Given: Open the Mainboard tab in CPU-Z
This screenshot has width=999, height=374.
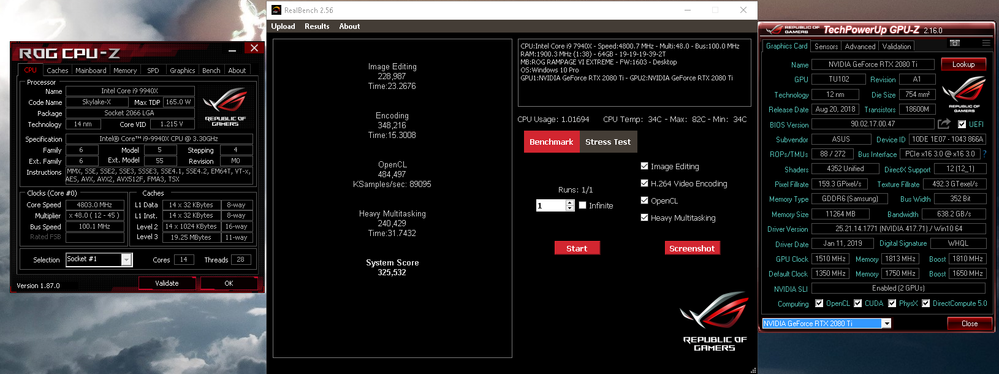Looking at the screenshot, I should coord(91,71).
